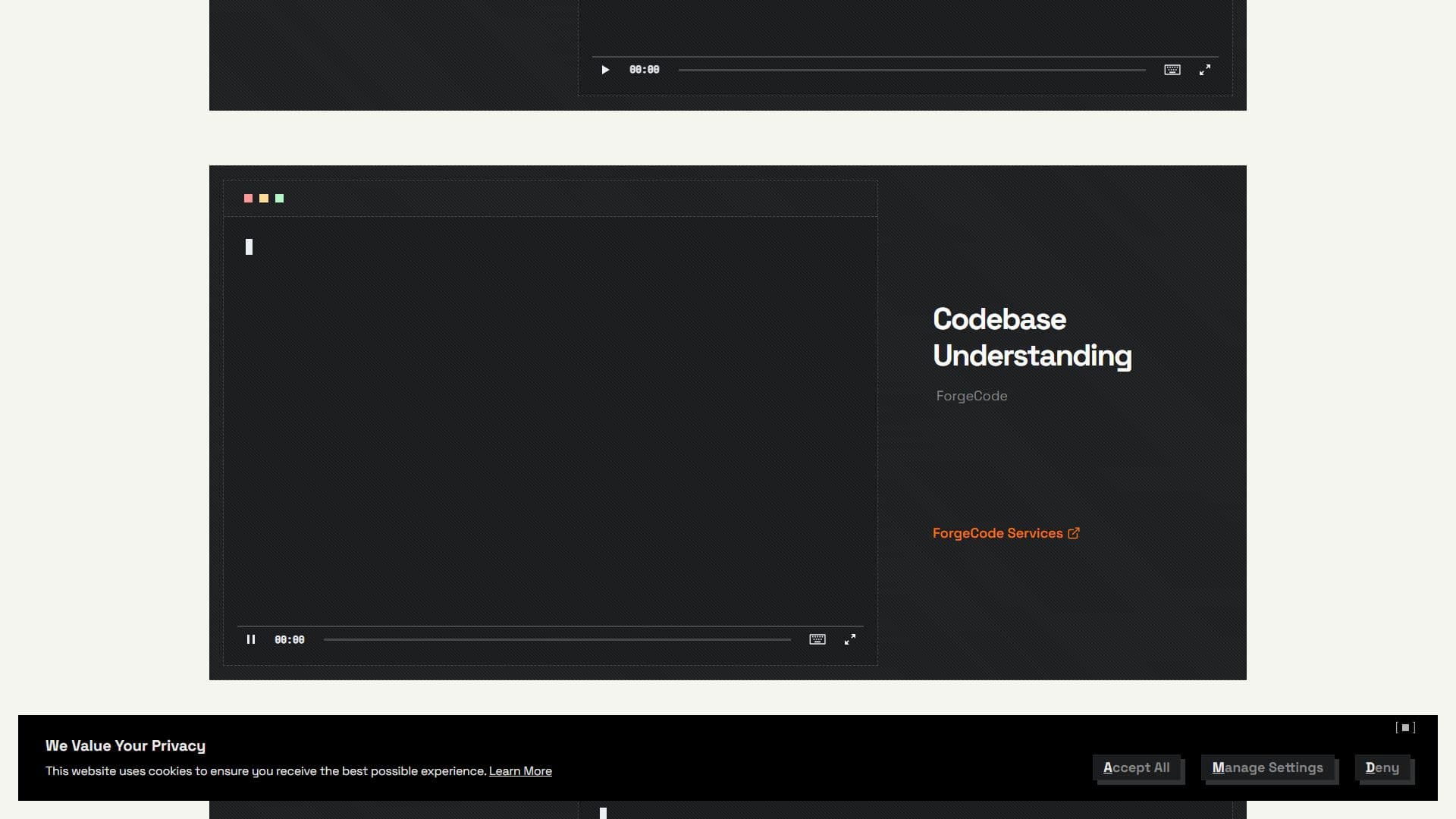Click the yellow dot in the terminal title bar
Viewport: 1456px width, 819px height.
264,199
